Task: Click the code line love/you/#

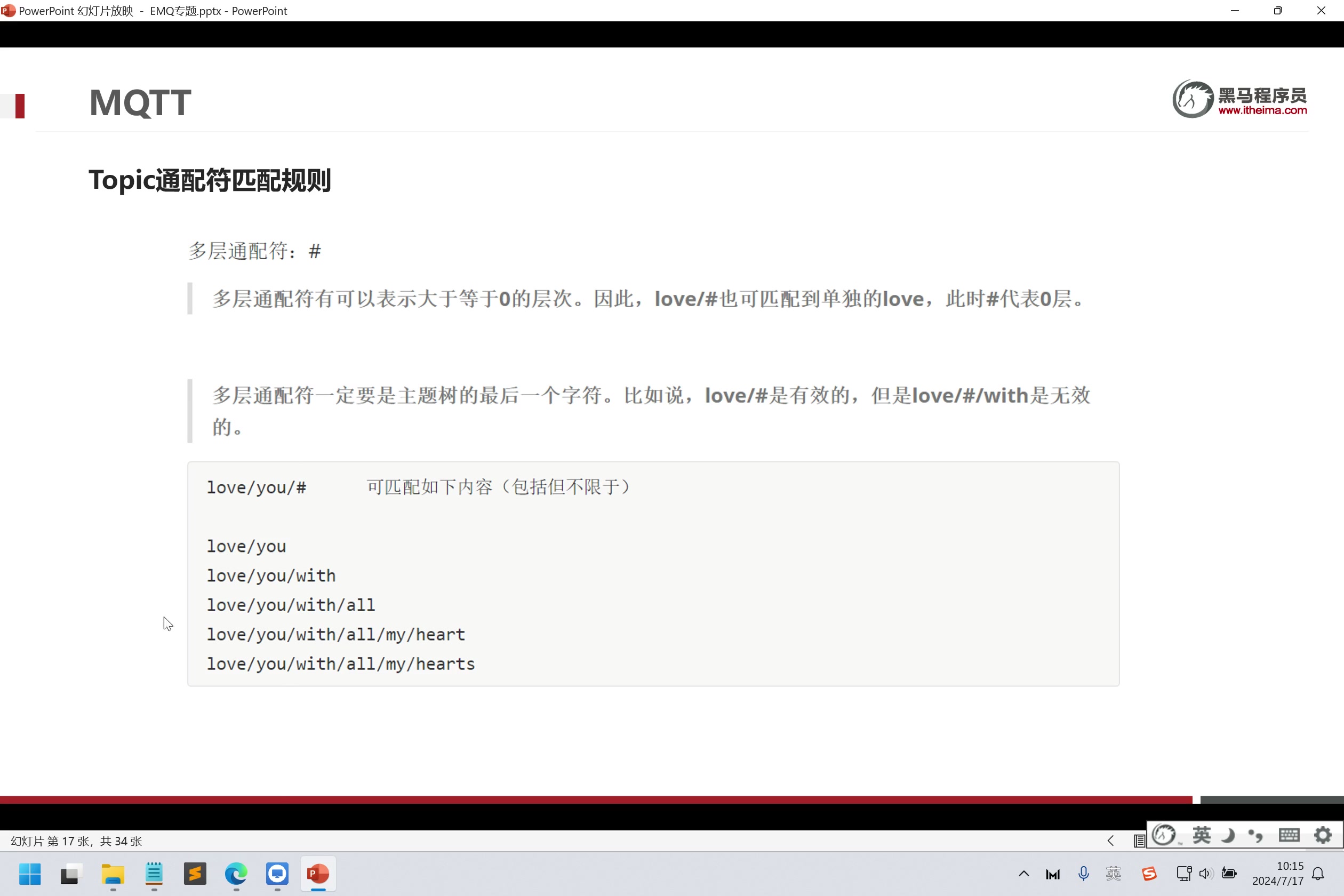Action: pos(257,487)
